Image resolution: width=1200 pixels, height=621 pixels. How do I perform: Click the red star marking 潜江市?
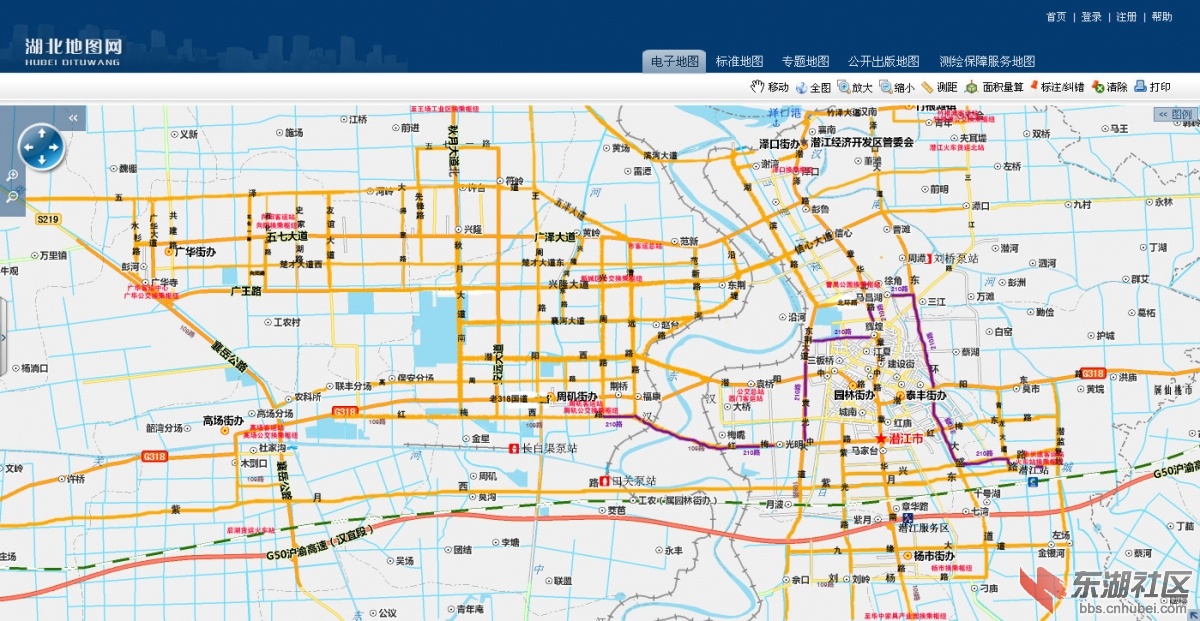point(880,439)
